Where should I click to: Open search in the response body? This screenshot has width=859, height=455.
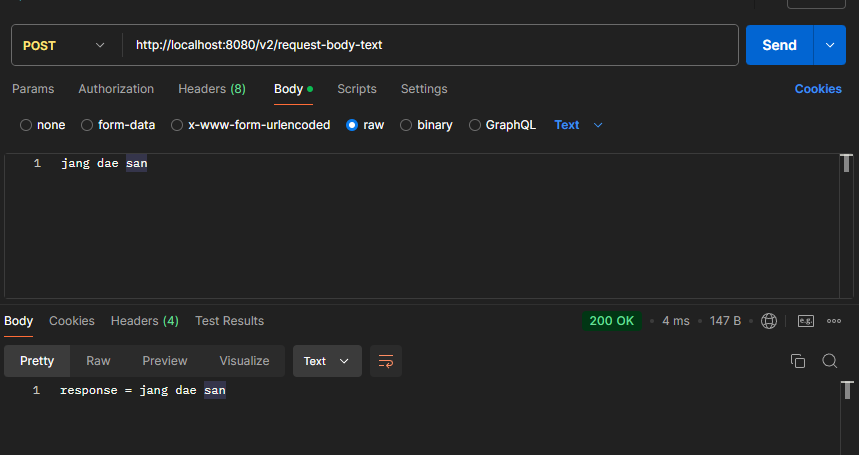click(829, 361)
